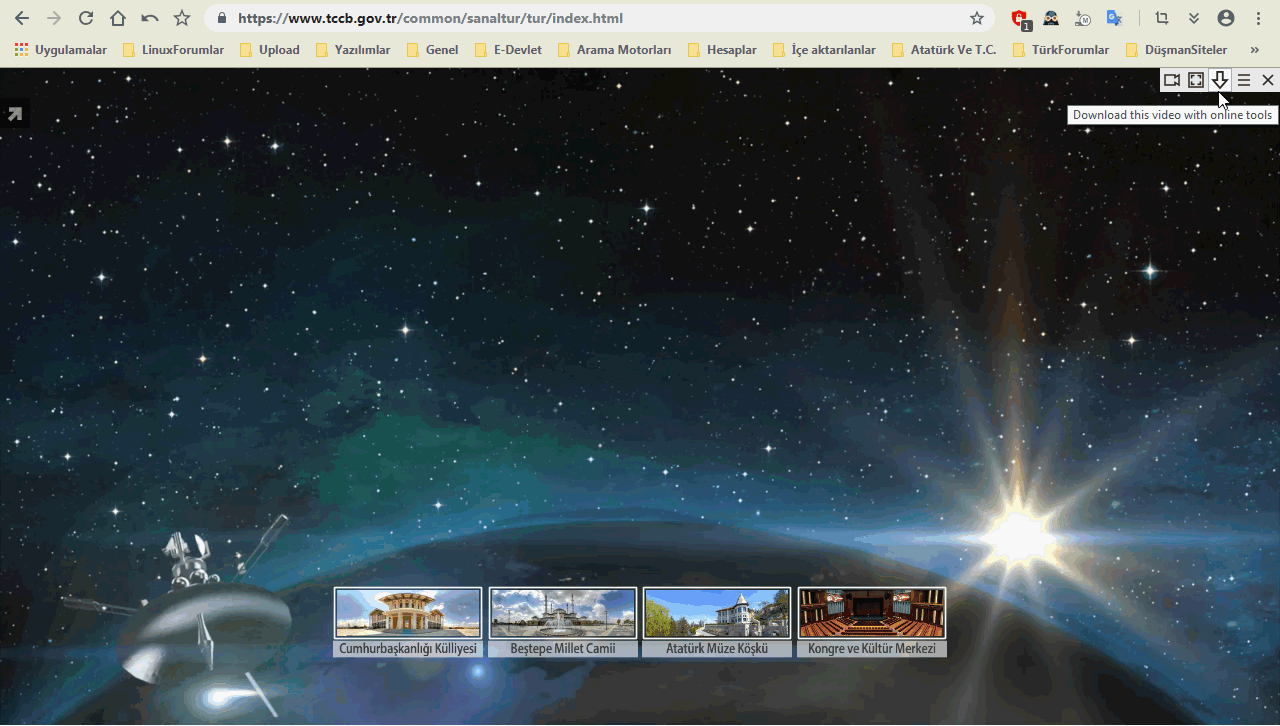1280x726 pixels.
Task: Open the goggles avatar extension
Action: coord(1051,18)
